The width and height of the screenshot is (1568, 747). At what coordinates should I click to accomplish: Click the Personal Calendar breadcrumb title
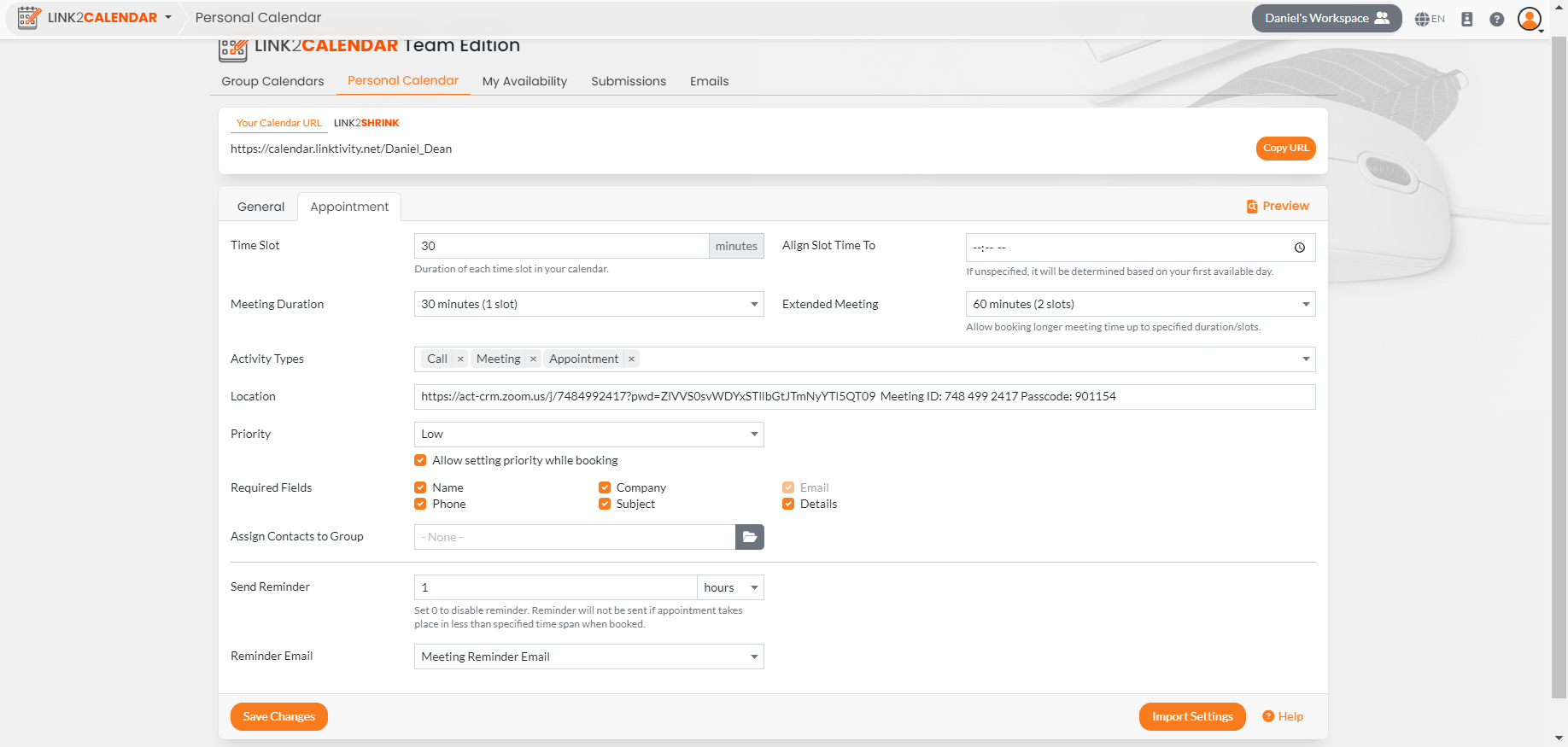click(258, 18)
